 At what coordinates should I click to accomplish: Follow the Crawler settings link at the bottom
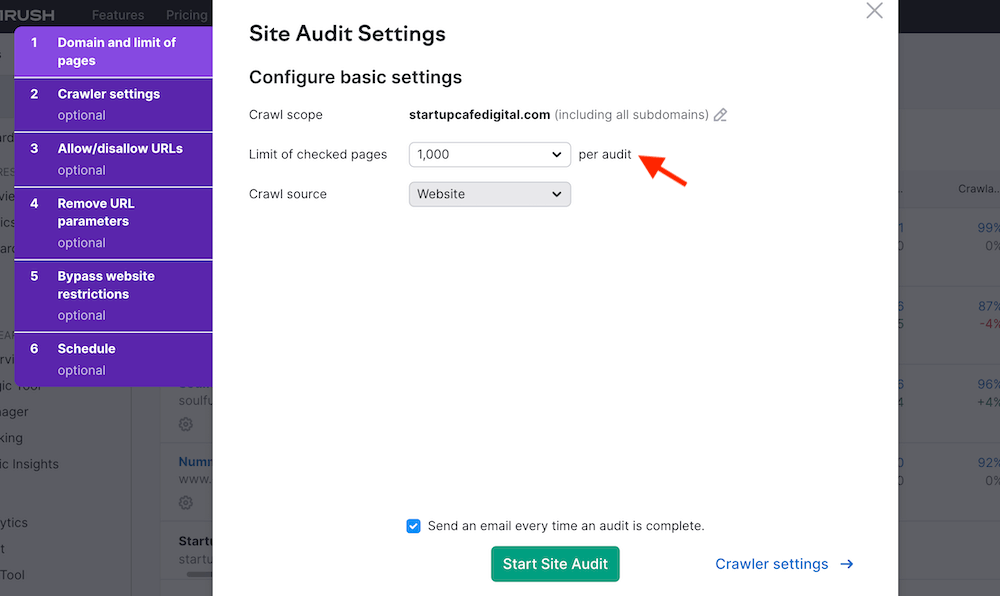point(772,564)
